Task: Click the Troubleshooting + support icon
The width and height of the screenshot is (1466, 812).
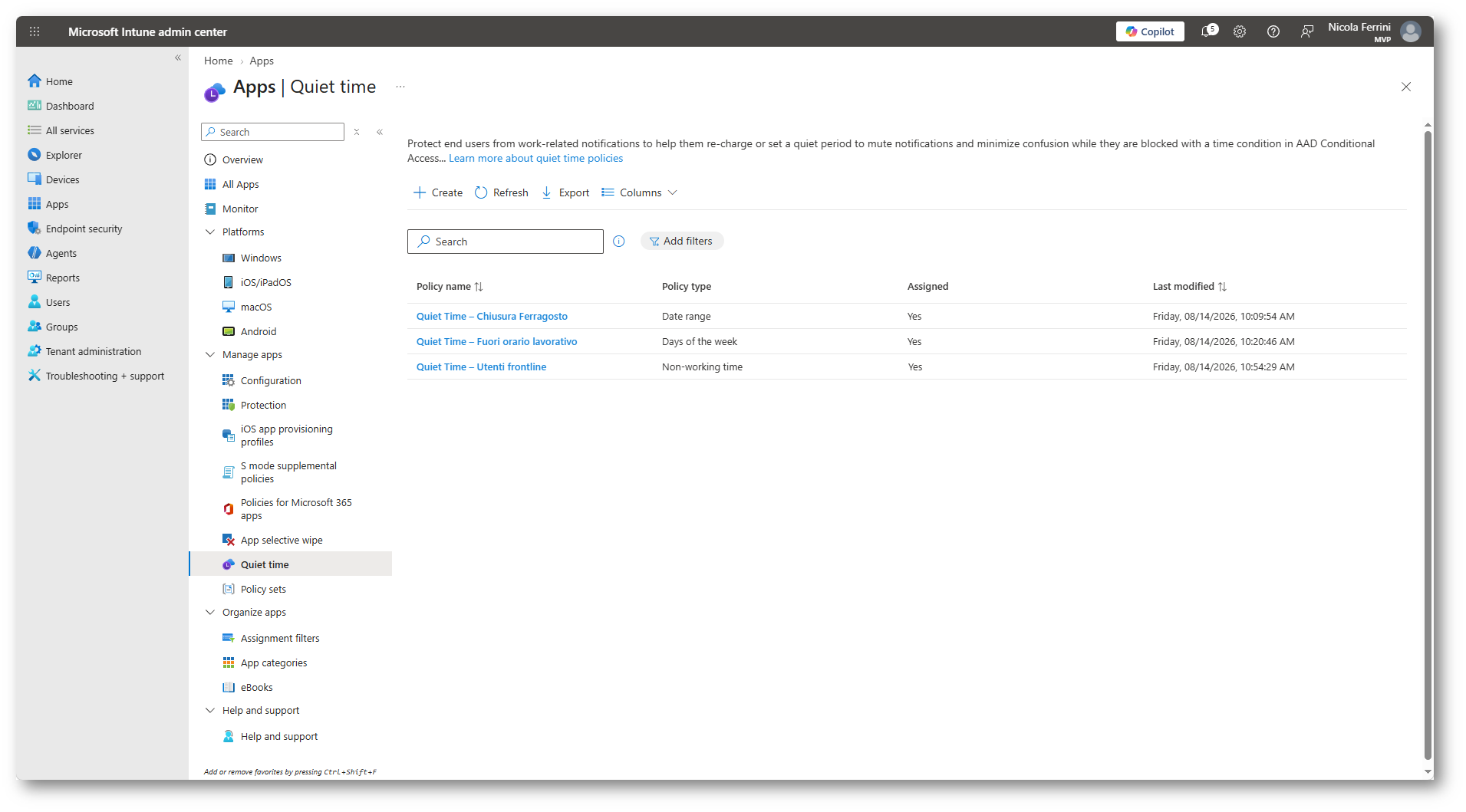Action: pyautogui.click(x=35, y=376)
